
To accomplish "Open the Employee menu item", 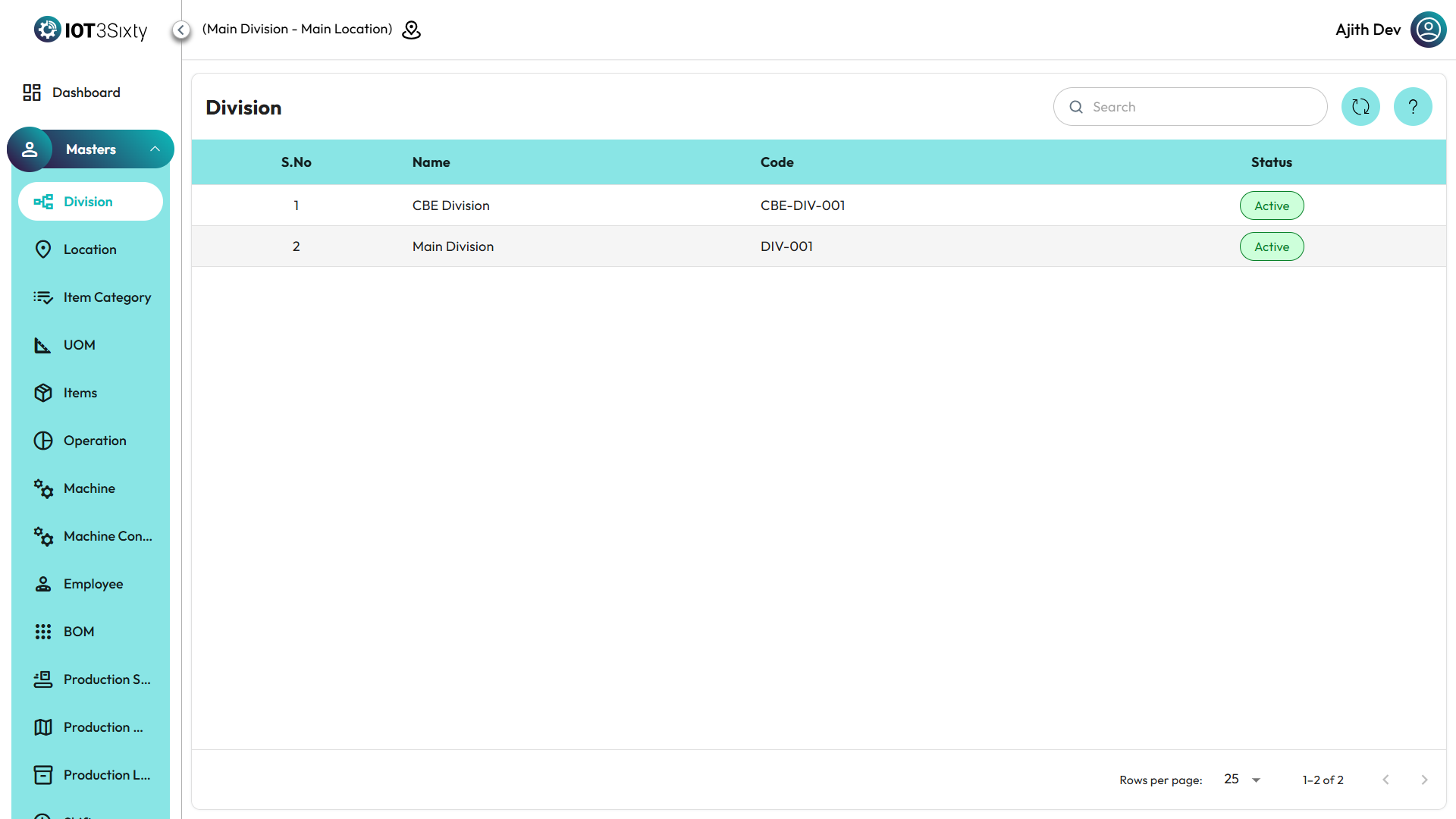I will pos(93,584).
